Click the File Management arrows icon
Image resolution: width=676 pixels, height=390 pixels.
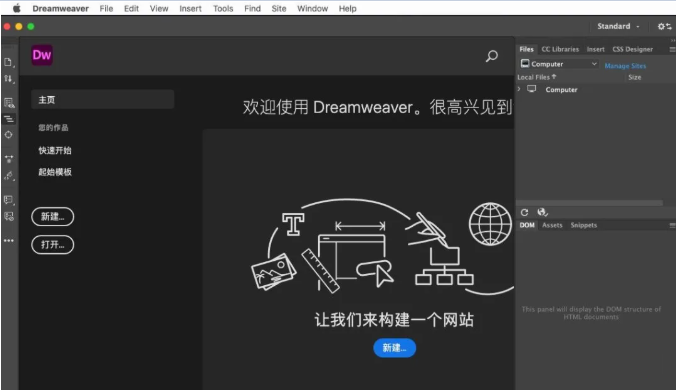click(x=9, y=79)
